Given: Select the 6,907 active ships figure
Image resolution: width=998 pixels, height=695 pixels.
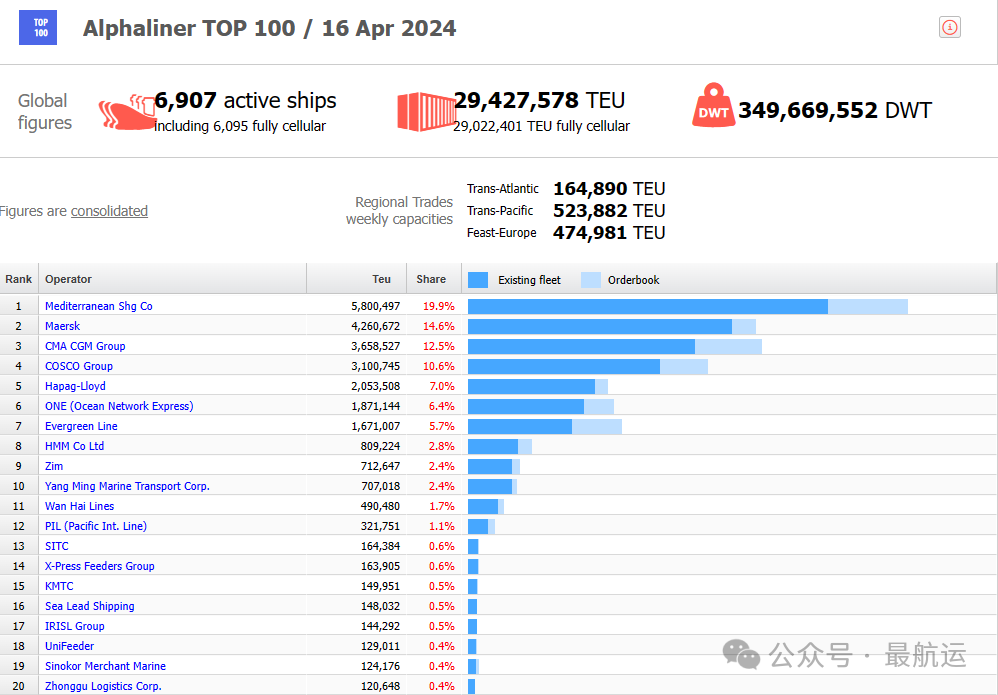Looking at the screenshot, I should coord(245,101).
